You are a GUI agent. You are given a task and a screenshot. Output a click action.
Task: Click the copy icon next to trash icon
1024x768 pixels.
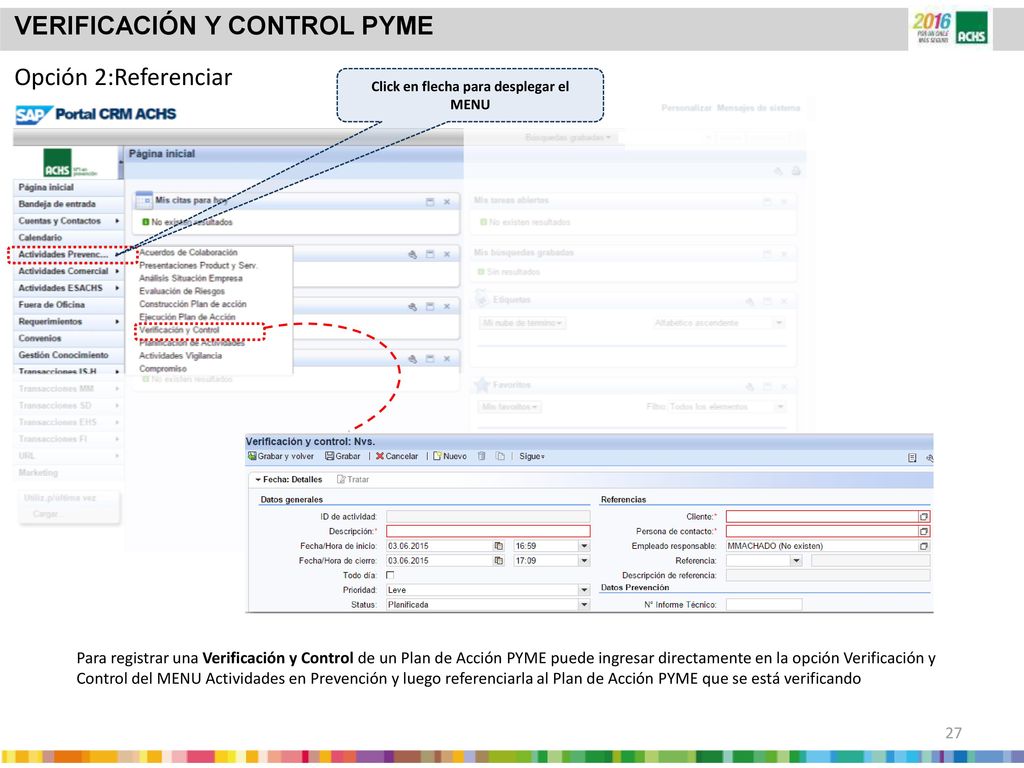point(500,456)
